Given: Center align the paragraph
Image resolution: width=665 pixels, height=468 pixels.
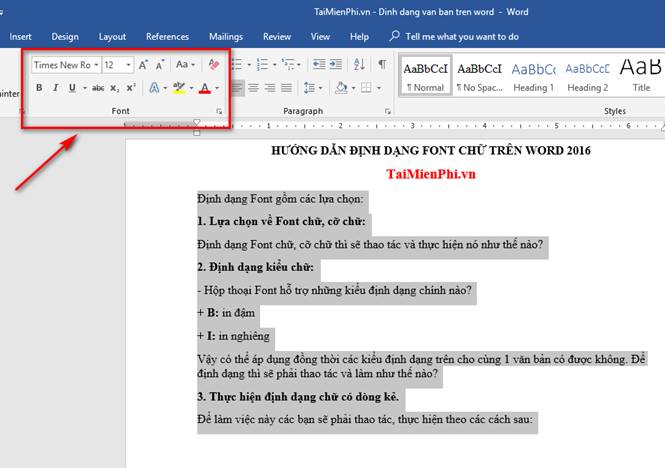Looking at the screenshot, I should pyautogui.click(x=254, y=88).
